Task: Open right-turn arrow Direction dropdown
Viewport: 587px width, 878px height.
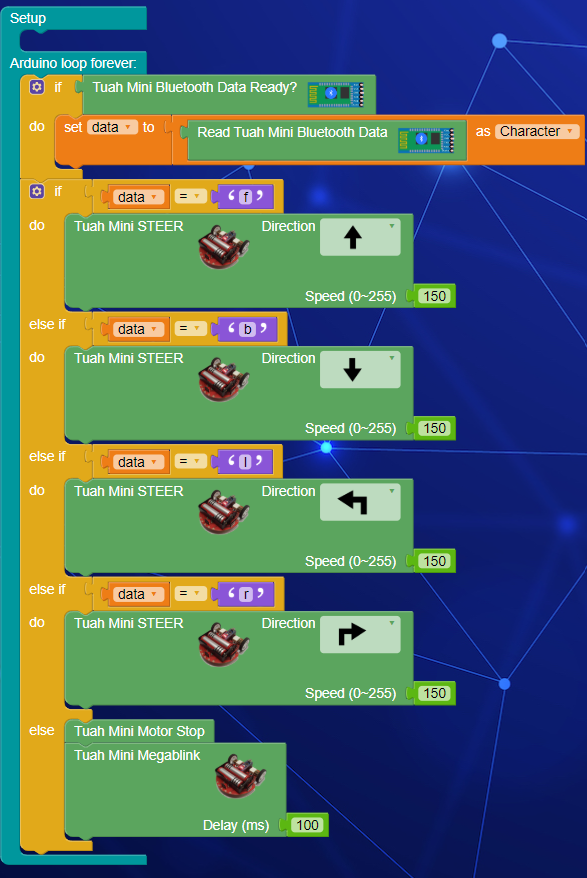Action: coord(360,634)
